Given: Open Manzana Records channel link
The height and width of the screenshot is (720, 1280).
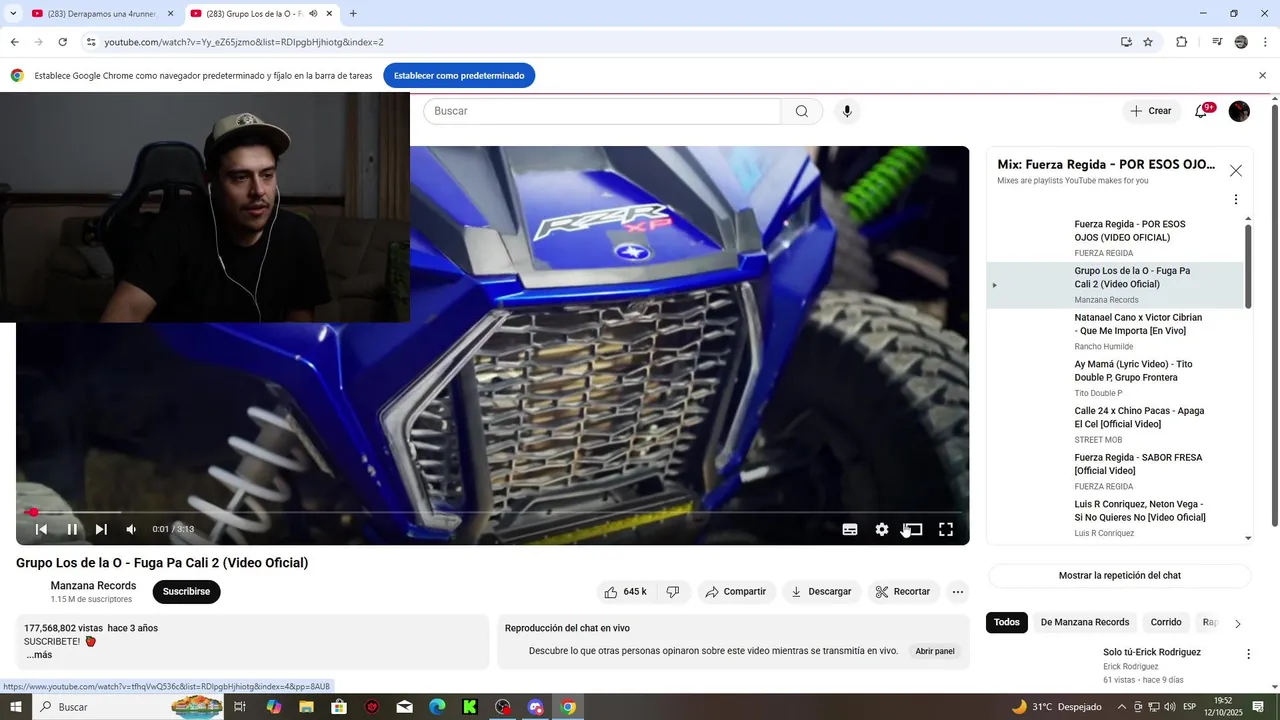Looking at the screenshot, I should [93, 586].
